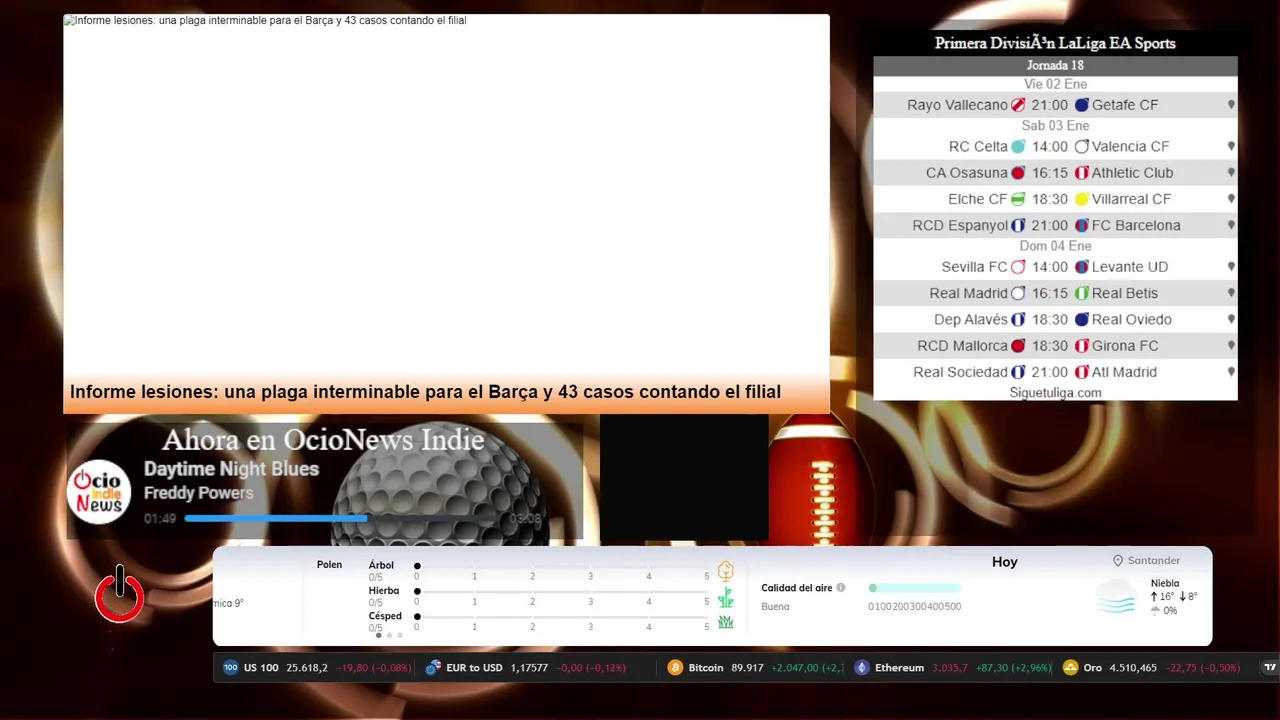1280x720 pixels.
Task: Click the Hierba pollen level slider
Action: pyautogui.click(x=562, y=591)
